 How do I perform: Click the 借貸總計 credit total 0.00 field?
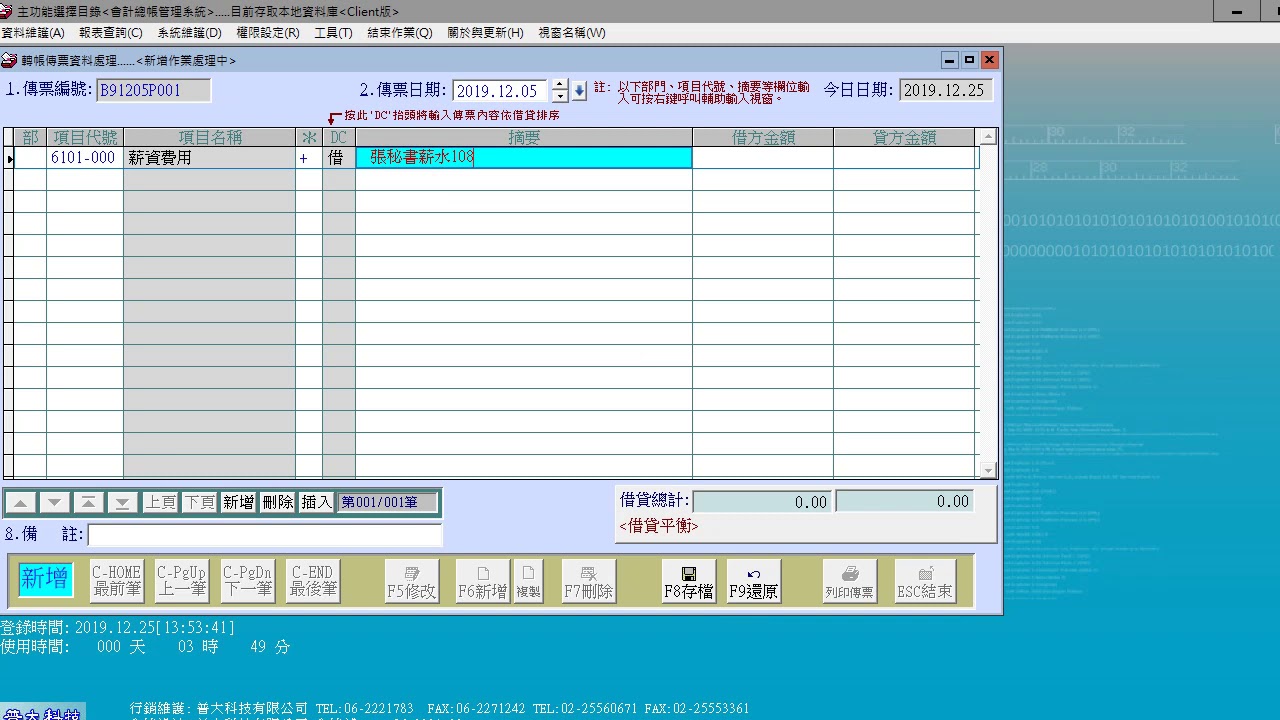(x=904, y=501)
